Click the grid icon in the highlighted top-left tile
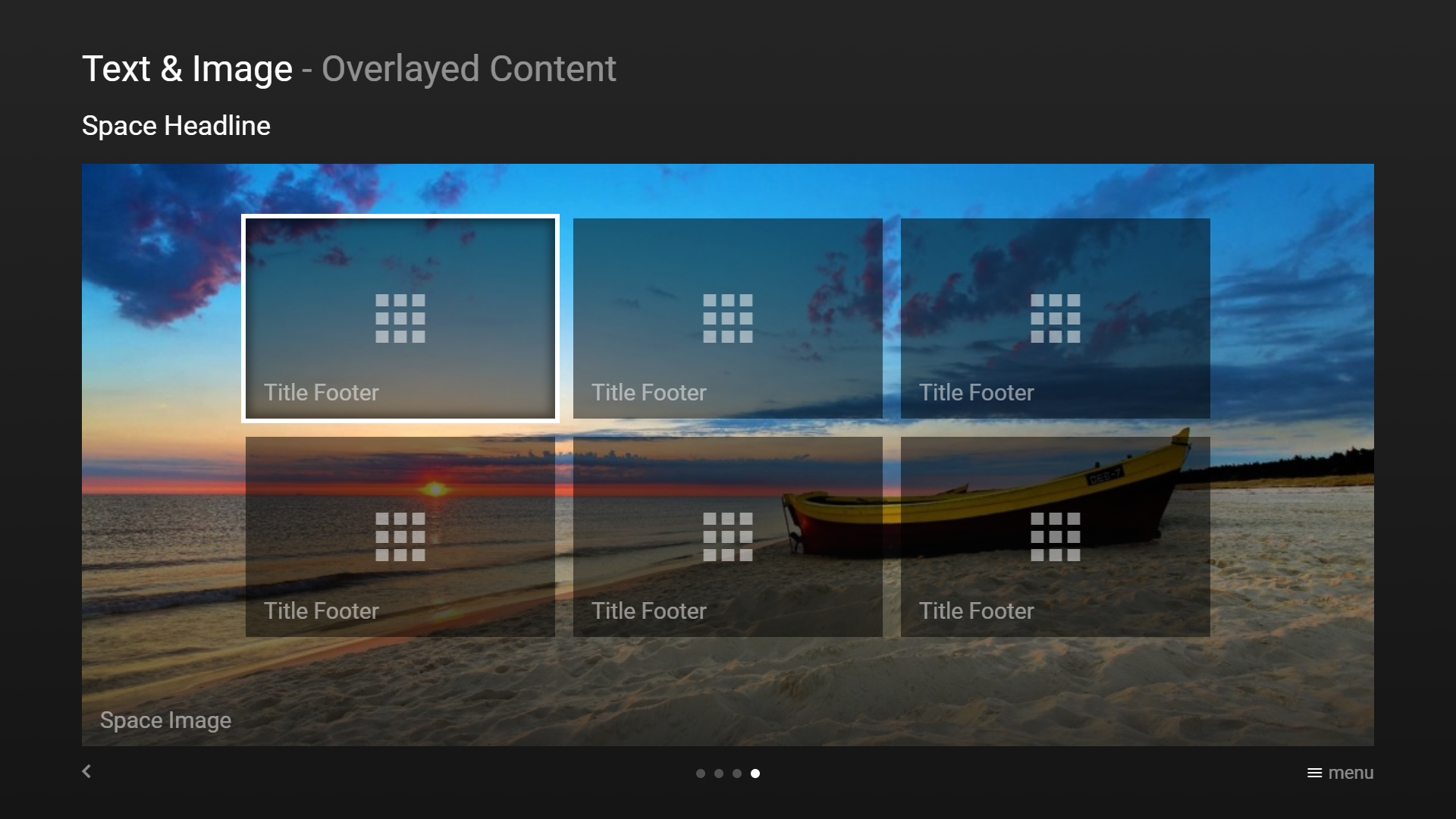This screenshot has height=819, width=1456. pyautogui.click(x=400, y=318)
